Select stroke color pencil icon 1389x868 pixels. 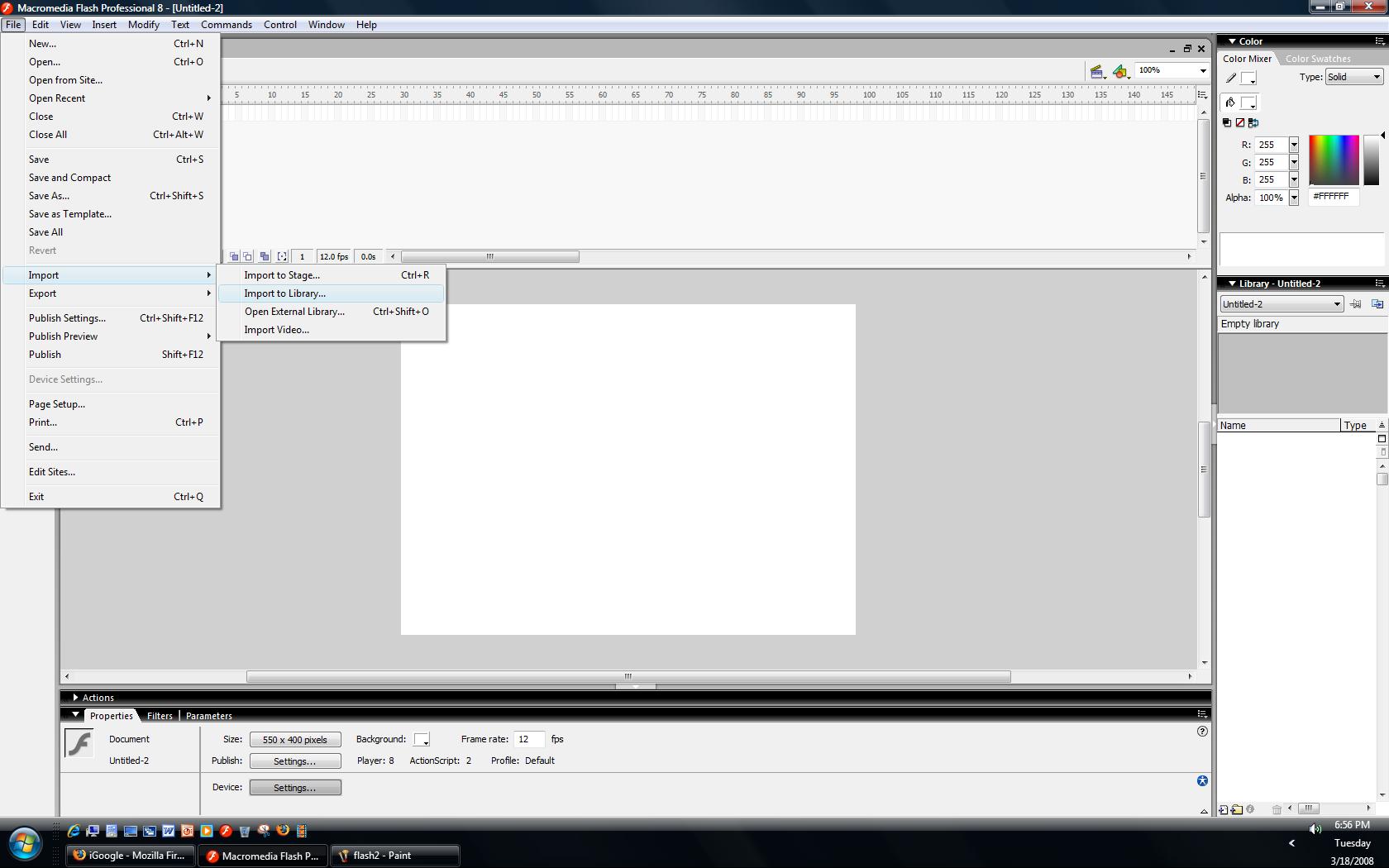(1230, 78)
